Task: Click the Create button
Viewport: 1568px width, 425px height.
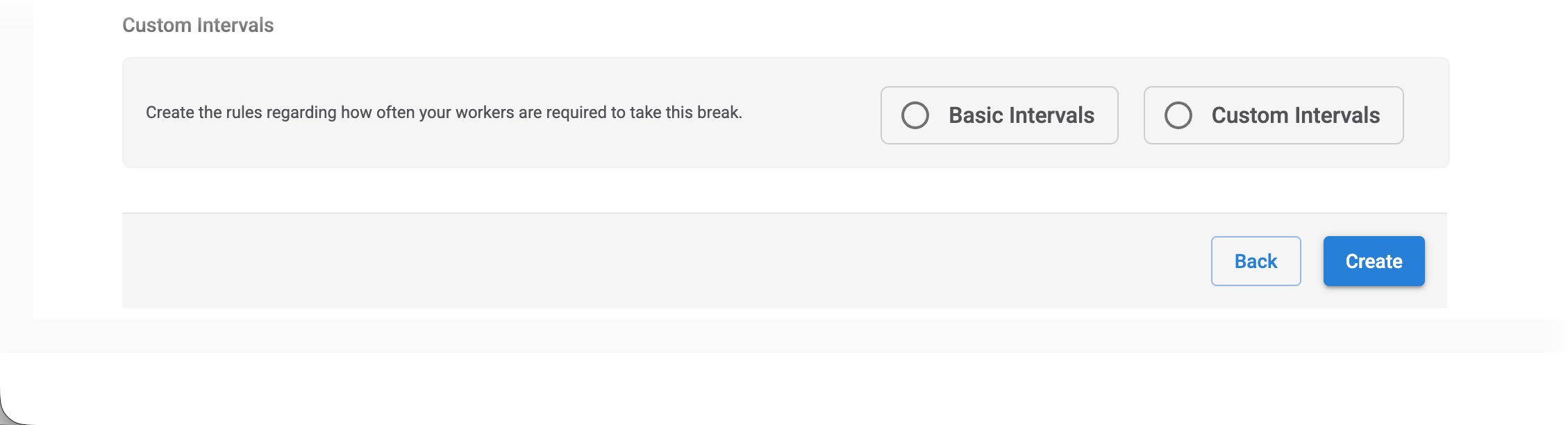Action: tap(1374, 261)
